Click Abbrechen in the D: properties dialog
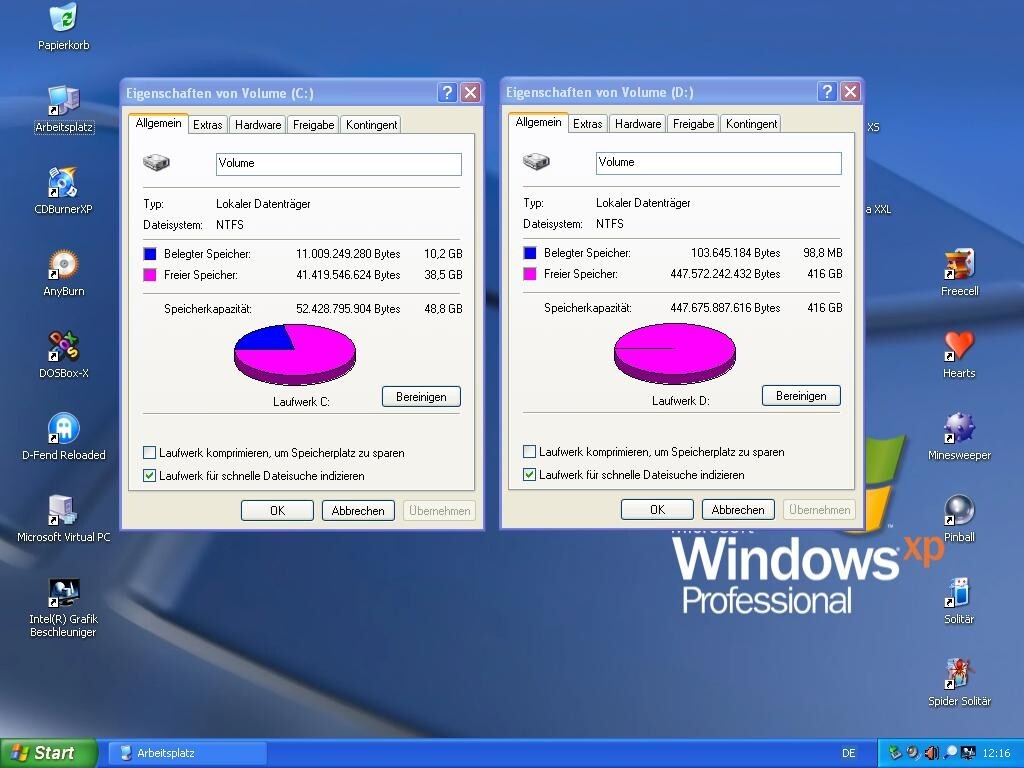This screenshot has height=768, width=1024. click(x=738, y=509)
